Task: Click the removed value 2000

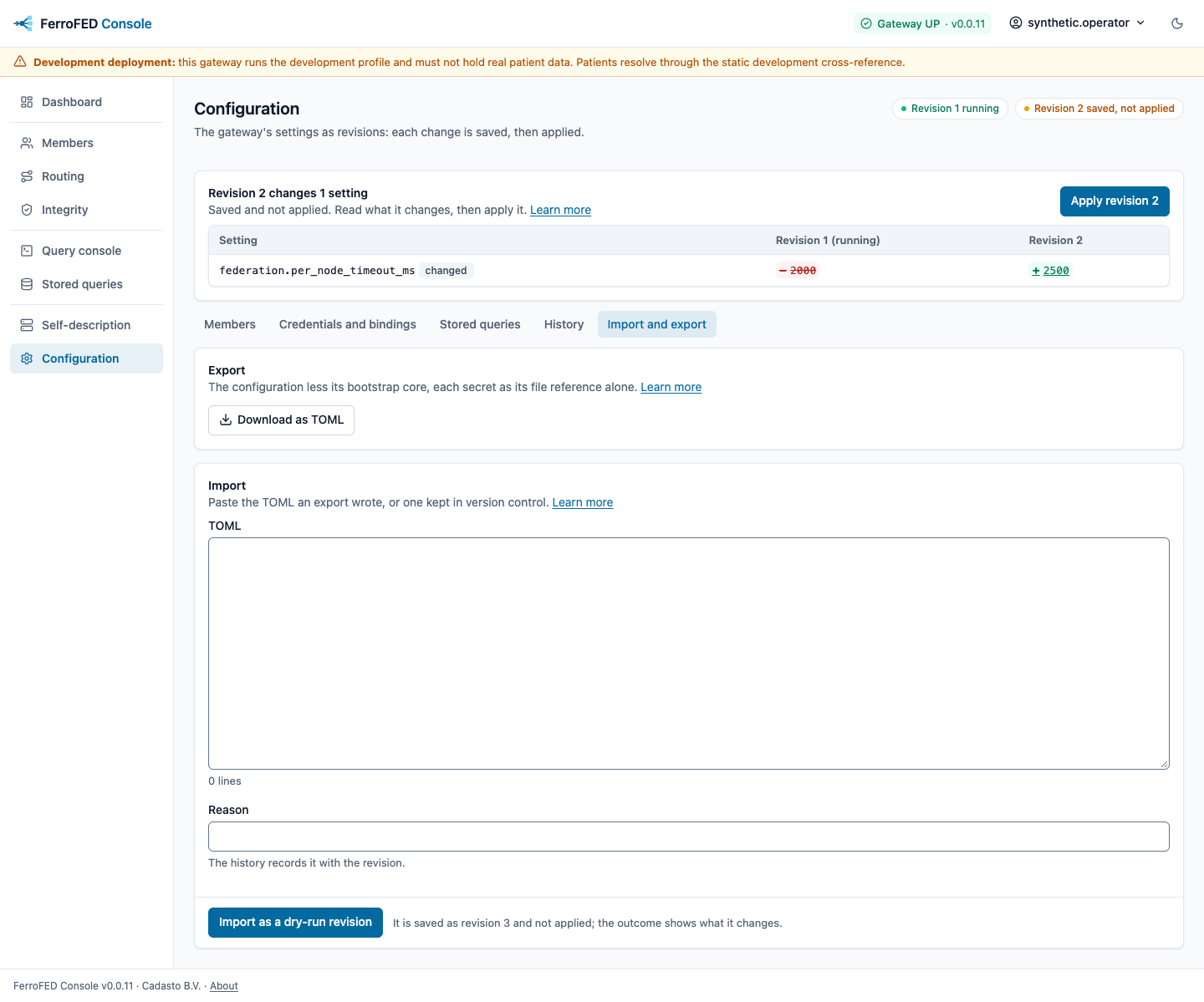Action: [x=798, y=271]
